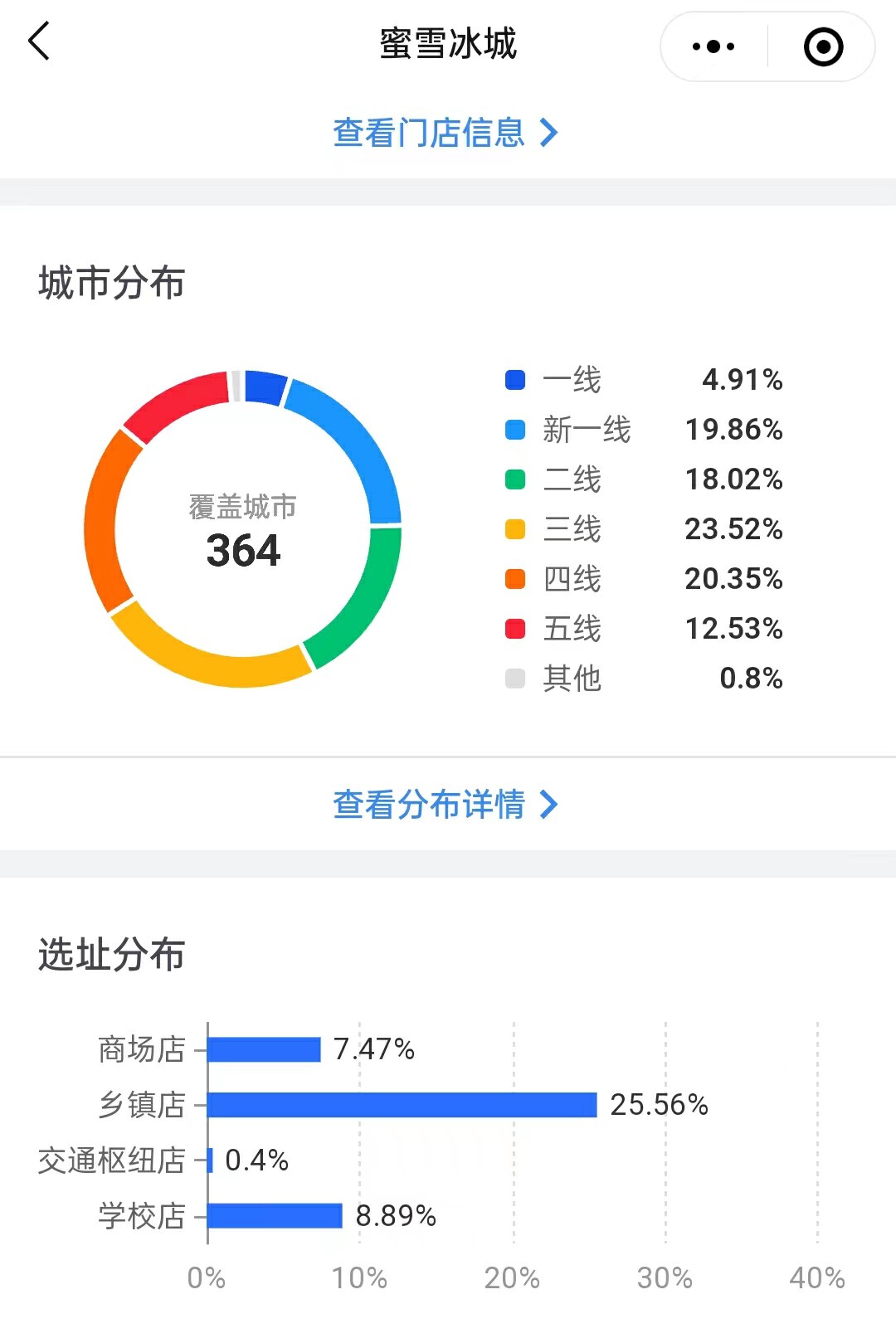Open the three-dot more menu
The height and width of the screenshot is (1338, 896).
coord(713,46)
